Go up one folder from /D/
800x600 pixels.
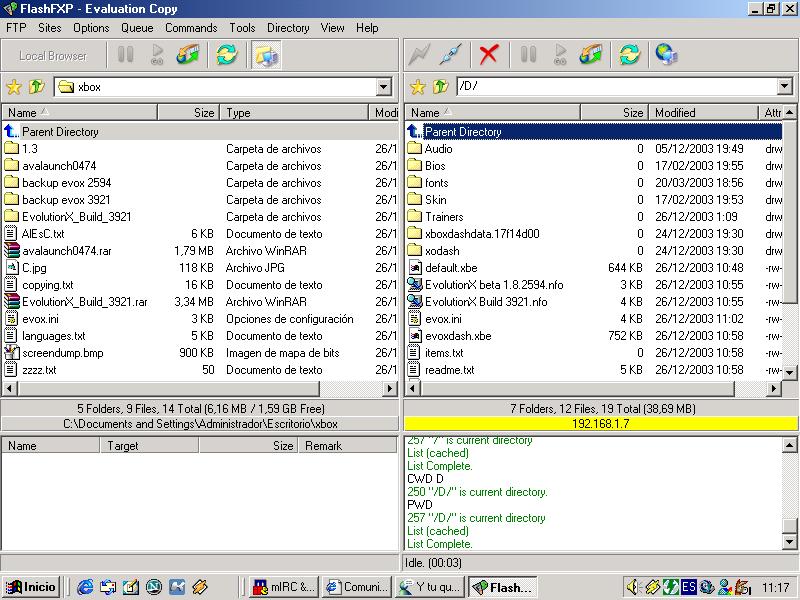(x=440, y=87)
